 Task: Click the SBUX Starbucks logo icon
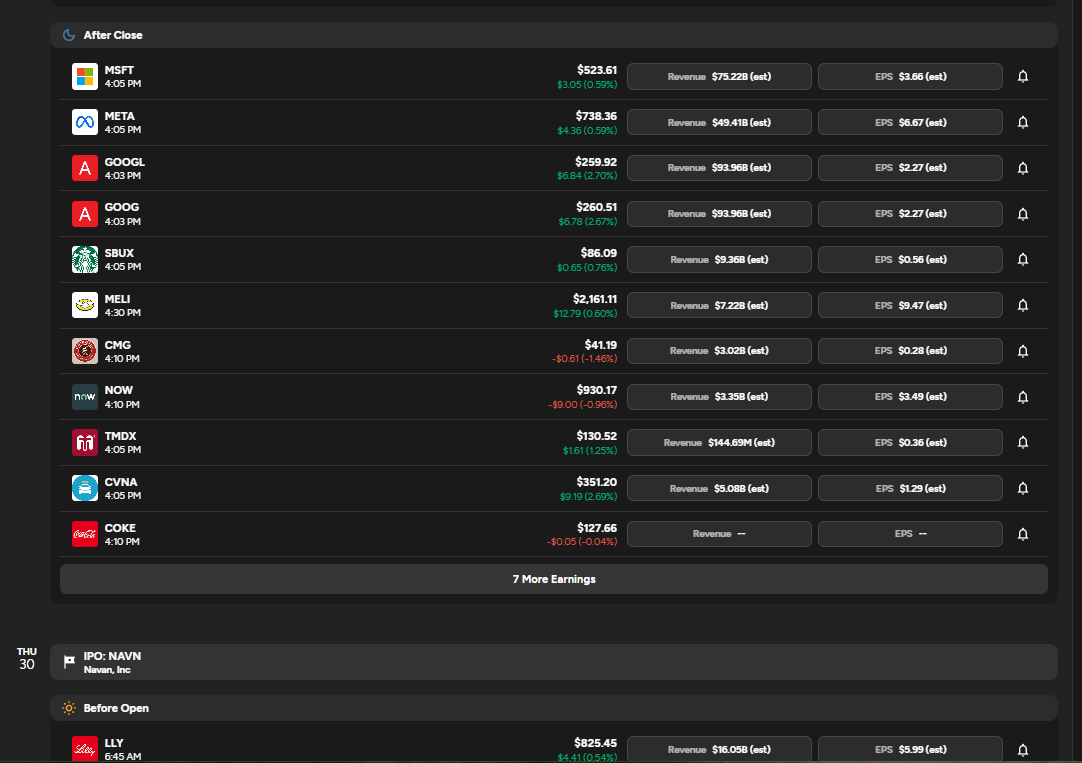click(x=85, y=259)
